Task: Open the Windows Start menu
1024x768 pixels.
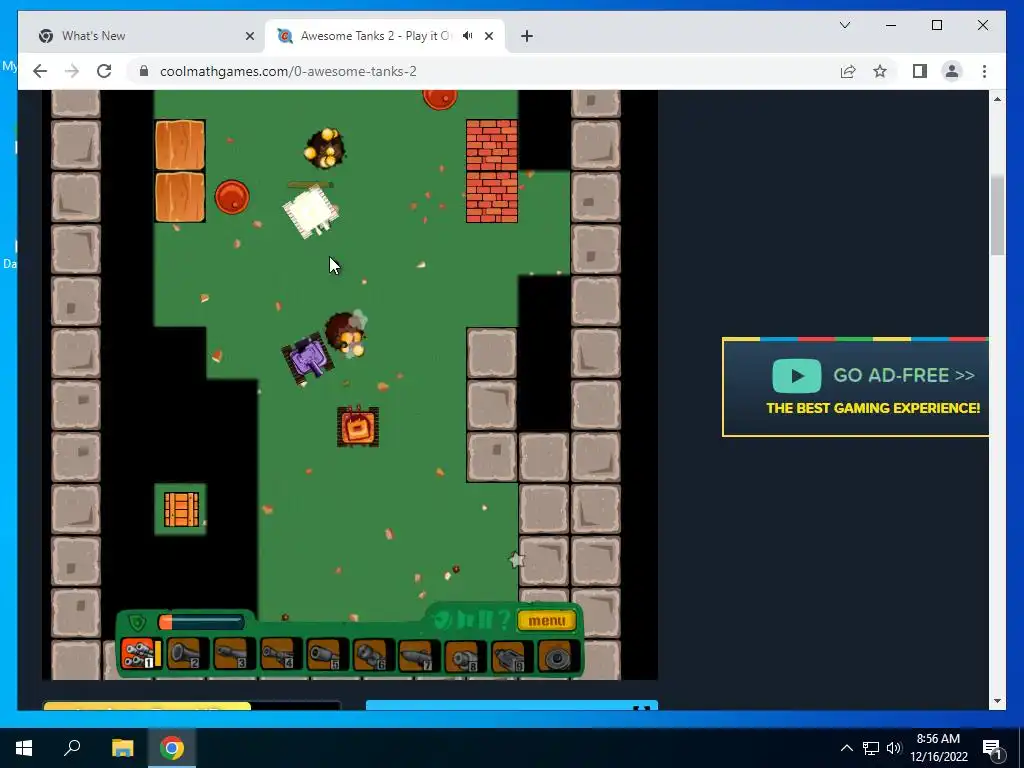Action: pos(24,748)
